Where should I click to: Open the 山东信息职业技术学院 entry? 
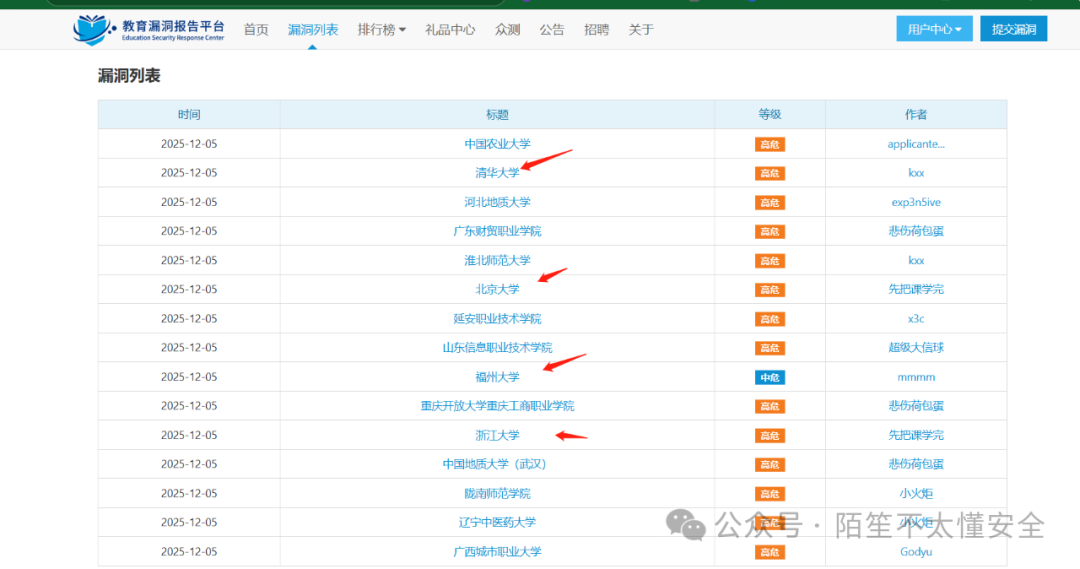497,348
